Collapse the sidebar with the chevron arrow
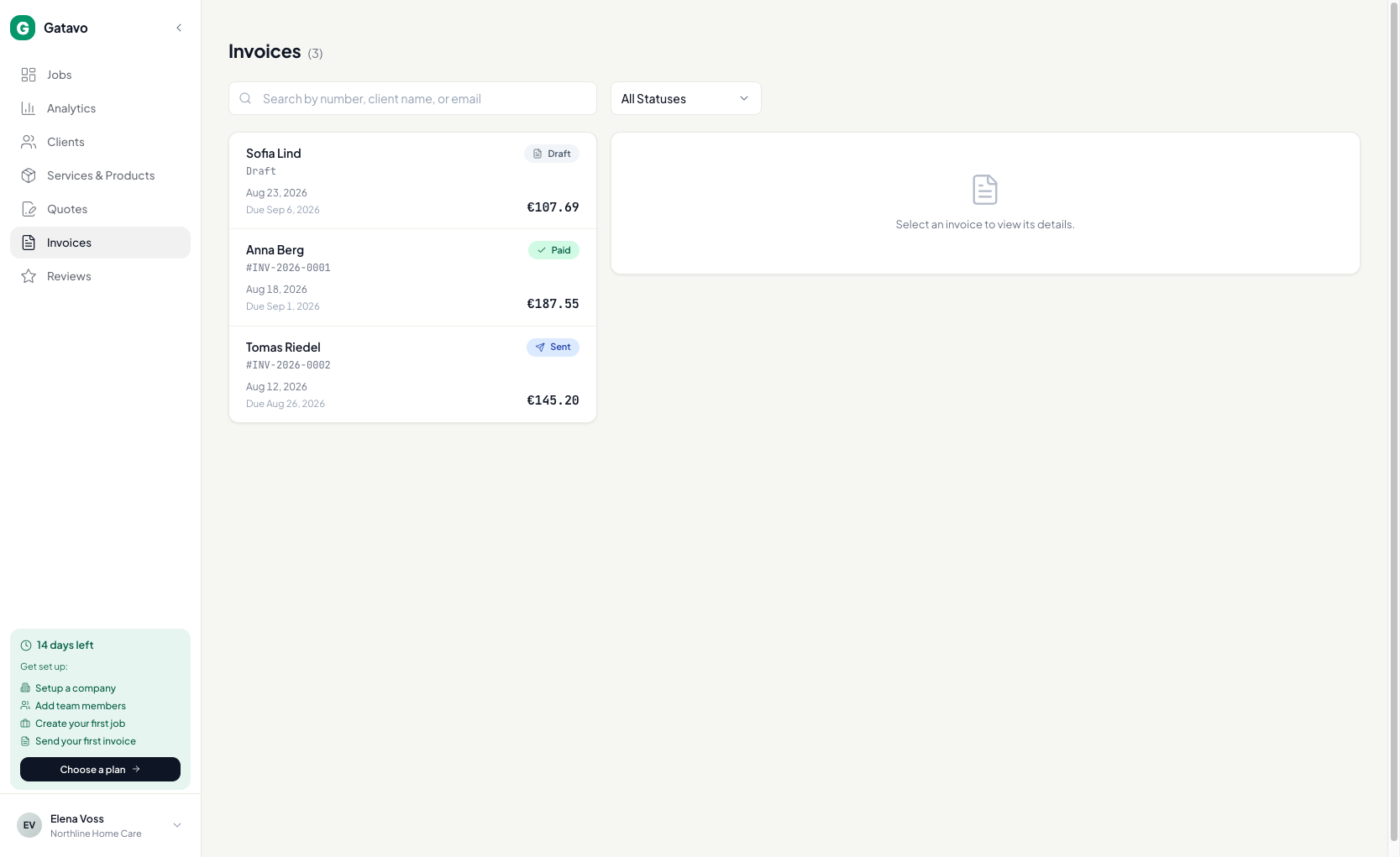Viewport: 1400px width, 857px height. pos(179,28)
